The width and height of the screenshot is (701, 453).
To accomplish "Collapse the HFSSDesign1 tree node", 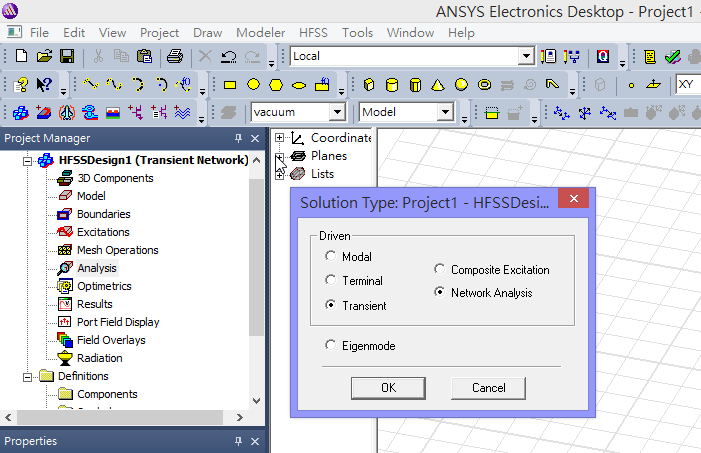I will [x=28, y=161].
